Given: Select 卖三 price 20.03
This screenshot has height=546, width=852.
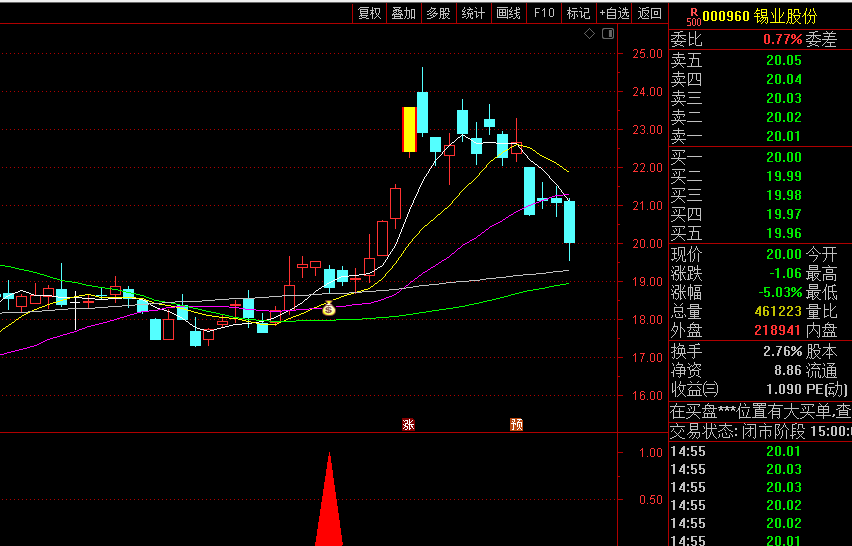Looking at the screenshot, I should click(784, 98).
